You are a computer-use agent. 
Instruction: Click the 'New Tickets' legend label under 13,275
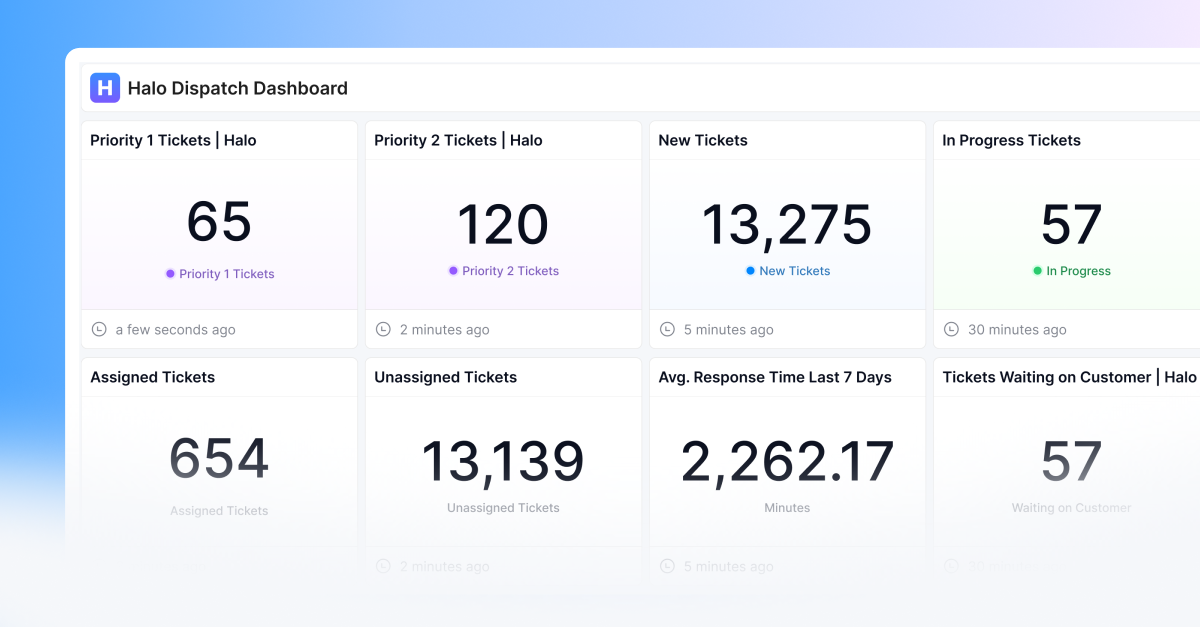tap(795, 270)
